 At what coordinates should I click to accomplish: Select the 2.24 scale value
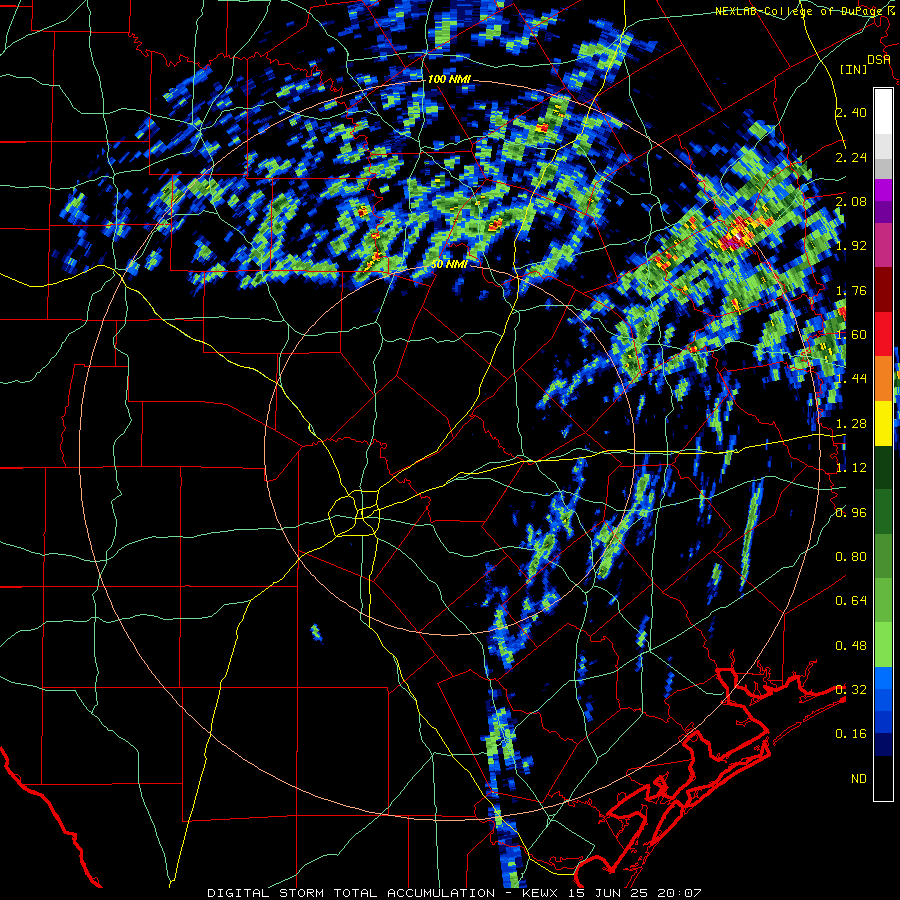851,157
